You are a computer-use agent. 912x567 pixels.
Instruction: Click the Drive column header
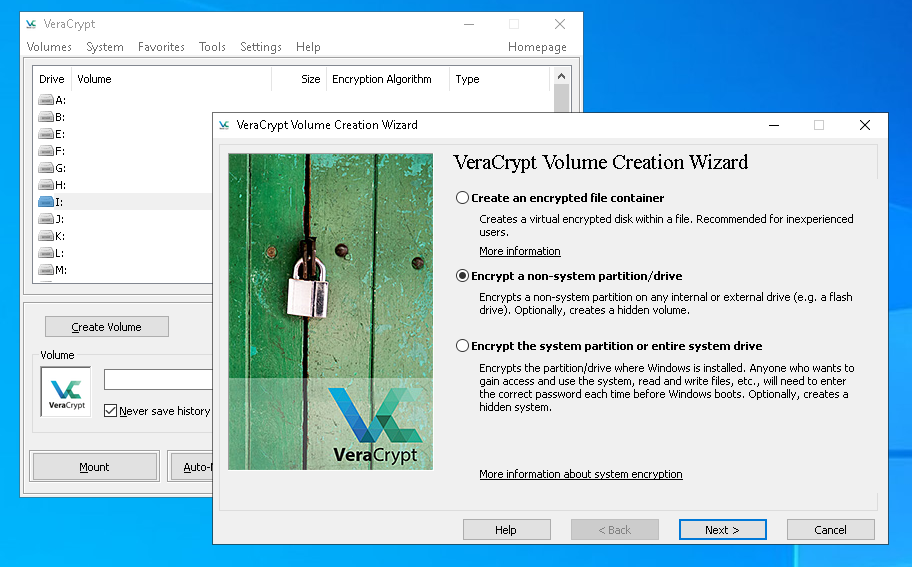pos(52,79)
